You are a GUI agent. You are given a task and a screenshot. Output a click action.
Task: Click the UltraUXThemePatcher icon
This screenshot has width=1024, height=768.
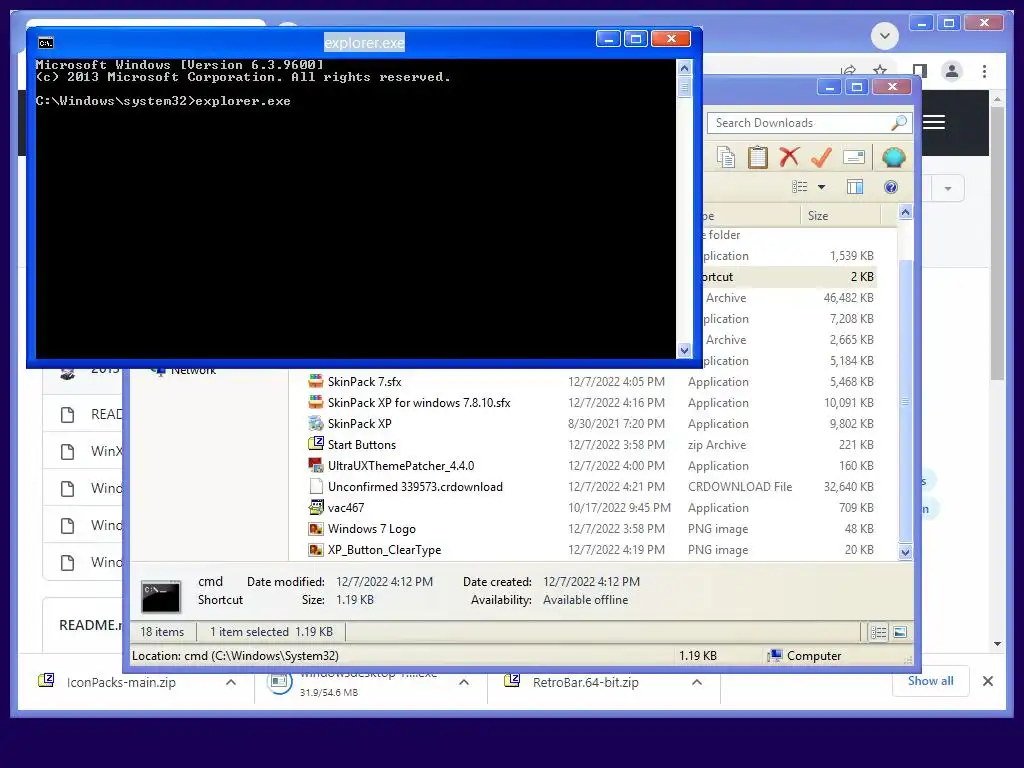click(316, 465)
